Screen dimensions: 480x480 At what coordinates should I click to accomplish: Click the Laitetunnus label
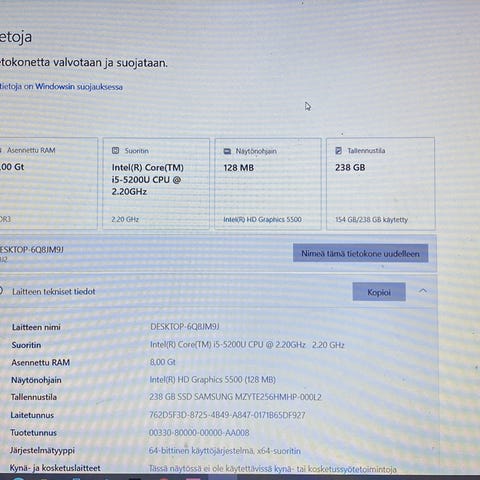32,415
